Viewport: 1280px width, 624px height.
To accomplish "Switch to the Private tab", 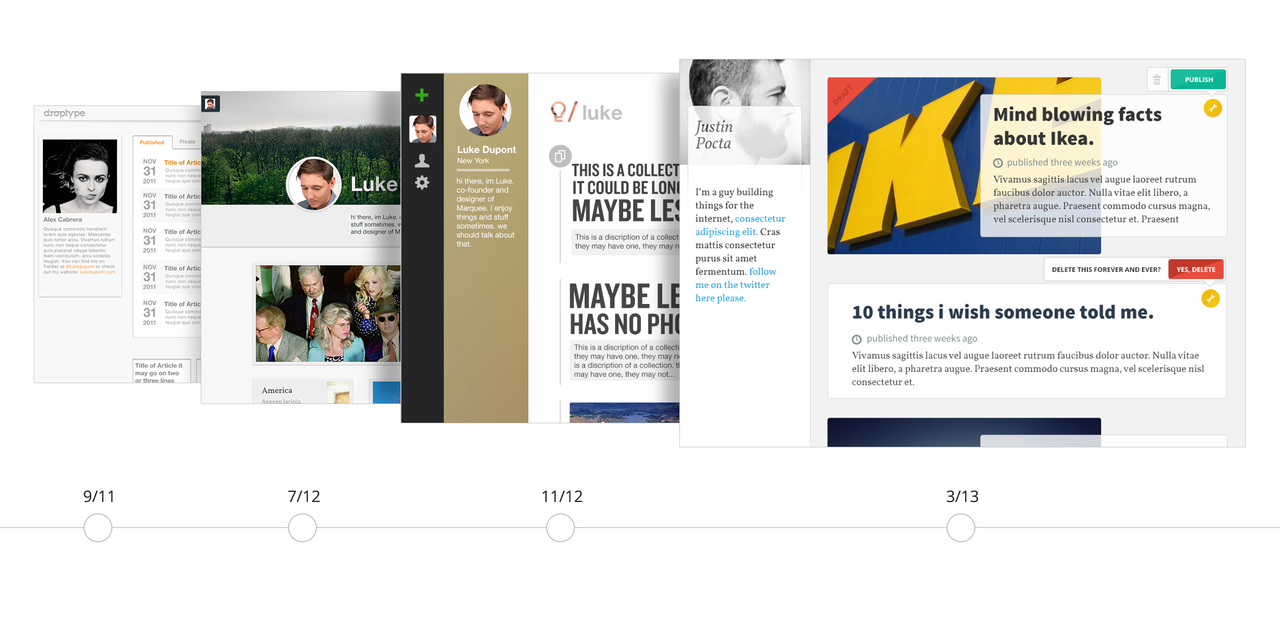I will tap(187, 143).
